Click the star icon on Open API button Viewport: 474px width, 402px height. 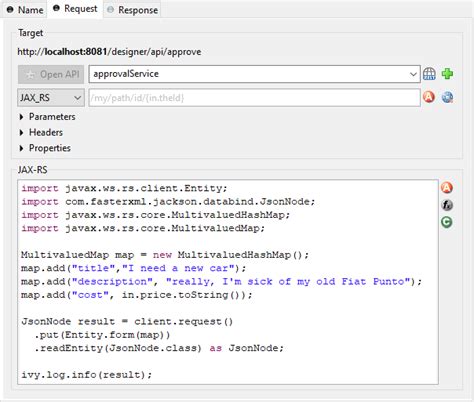point(30,74)
